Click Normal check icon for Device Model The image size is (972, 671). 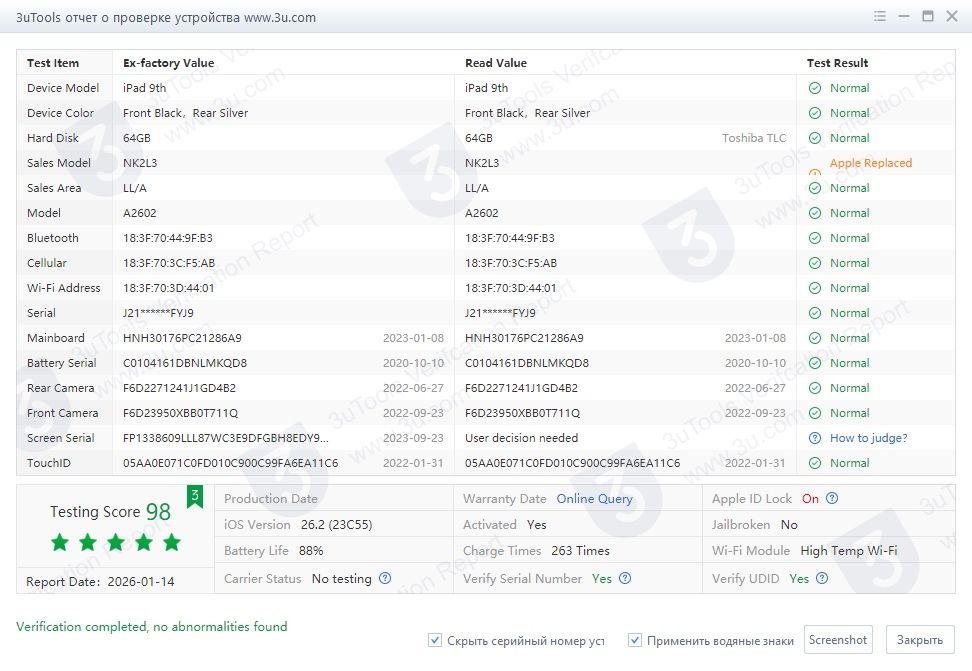pyautogui.click(x=815, y=88)
